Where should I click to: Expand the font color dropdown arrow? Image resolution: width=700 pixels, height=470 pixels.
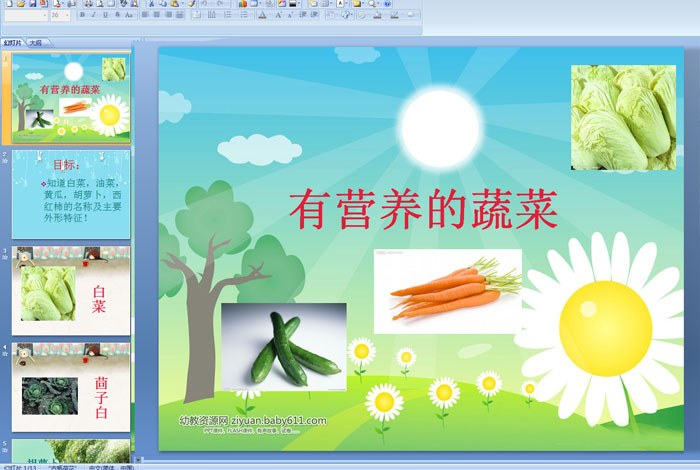point(270,15)
